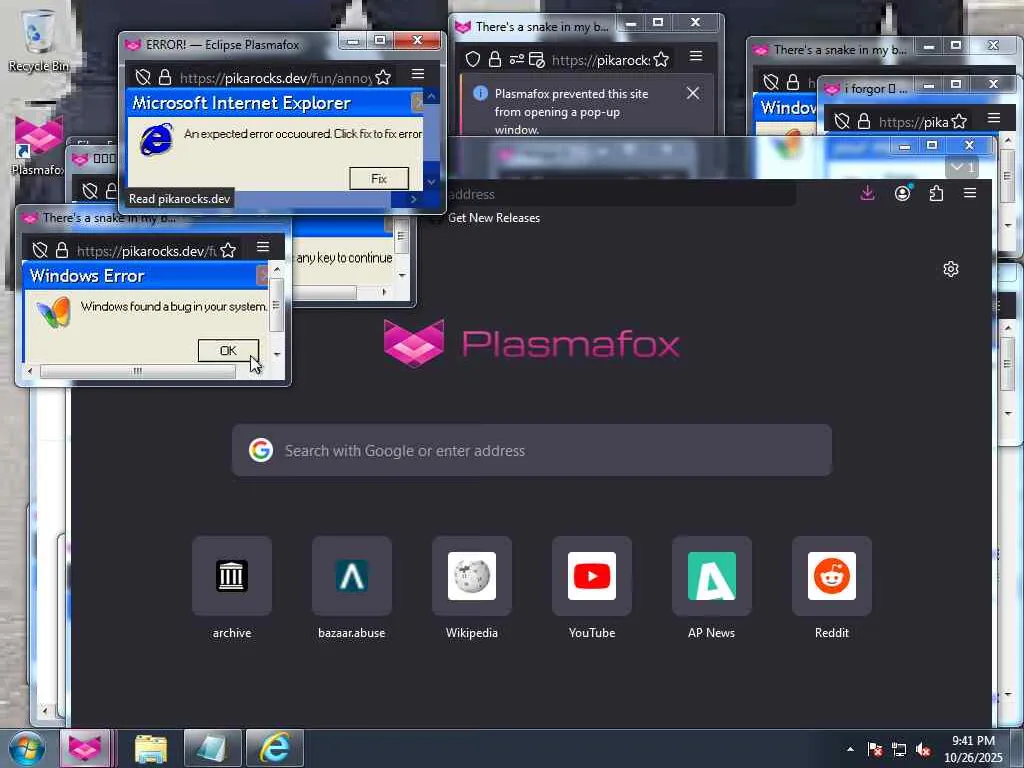The image size is (1024, 768).
Task: Open Internet Explorer from taskbar
Action: [x=275, y=748]
